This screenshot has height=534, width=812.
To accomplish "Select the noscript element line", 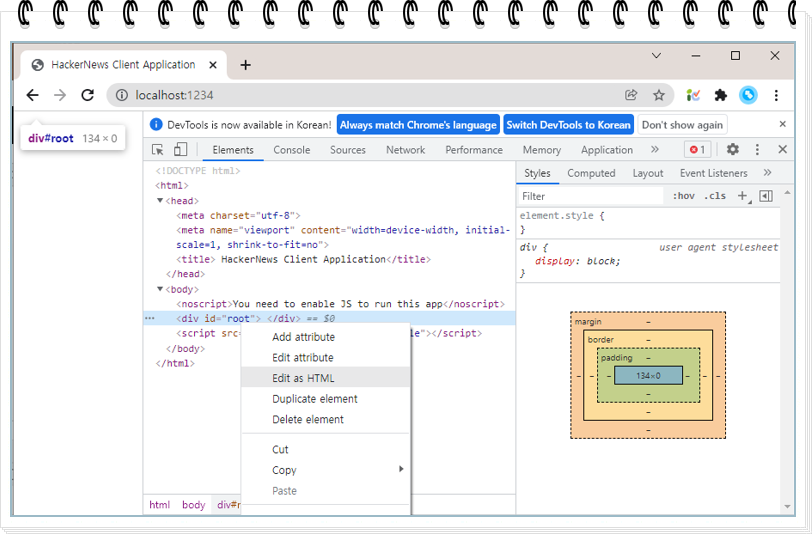I will [340, 304].
